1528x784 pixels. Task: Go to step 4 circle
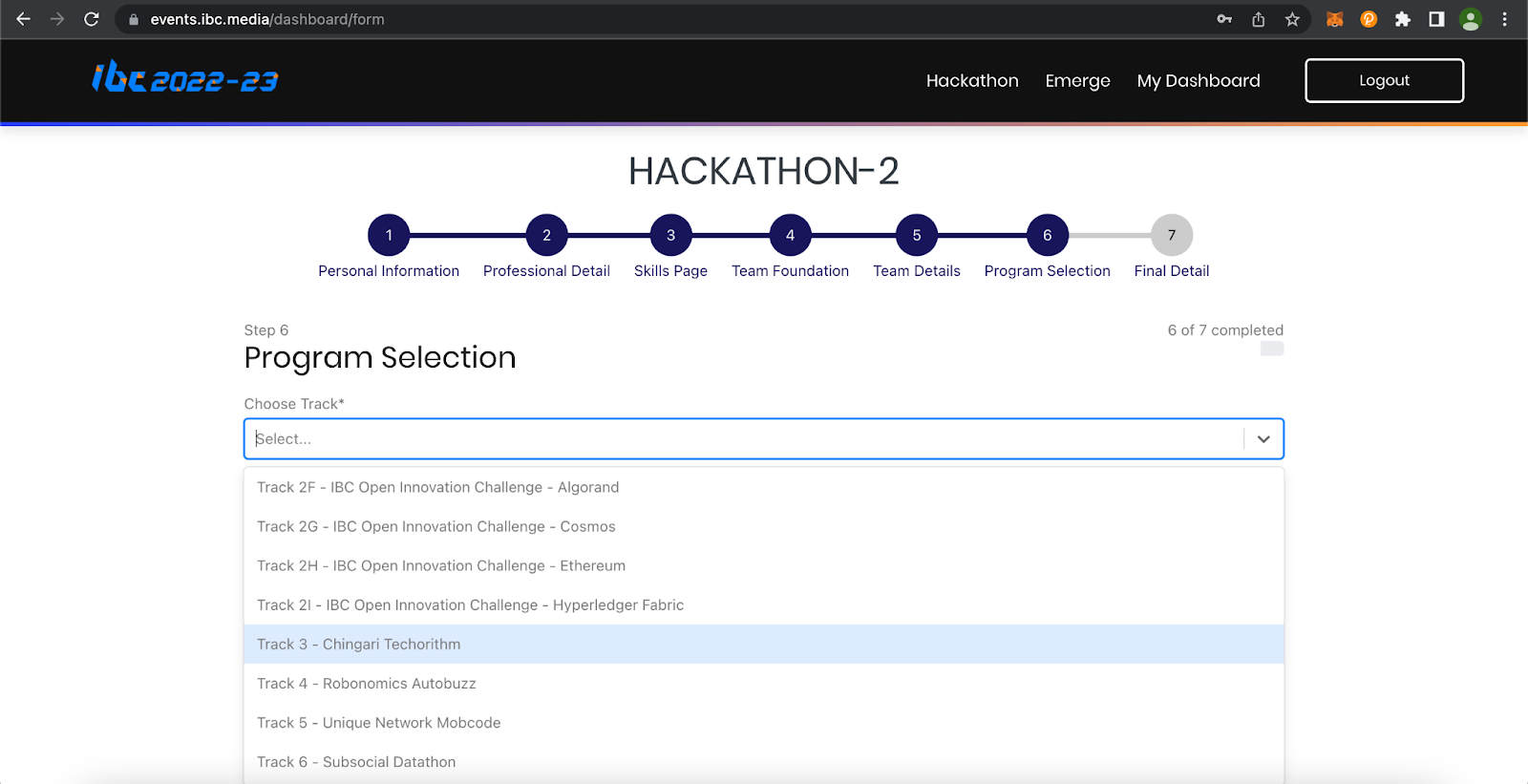pos(790,235)
